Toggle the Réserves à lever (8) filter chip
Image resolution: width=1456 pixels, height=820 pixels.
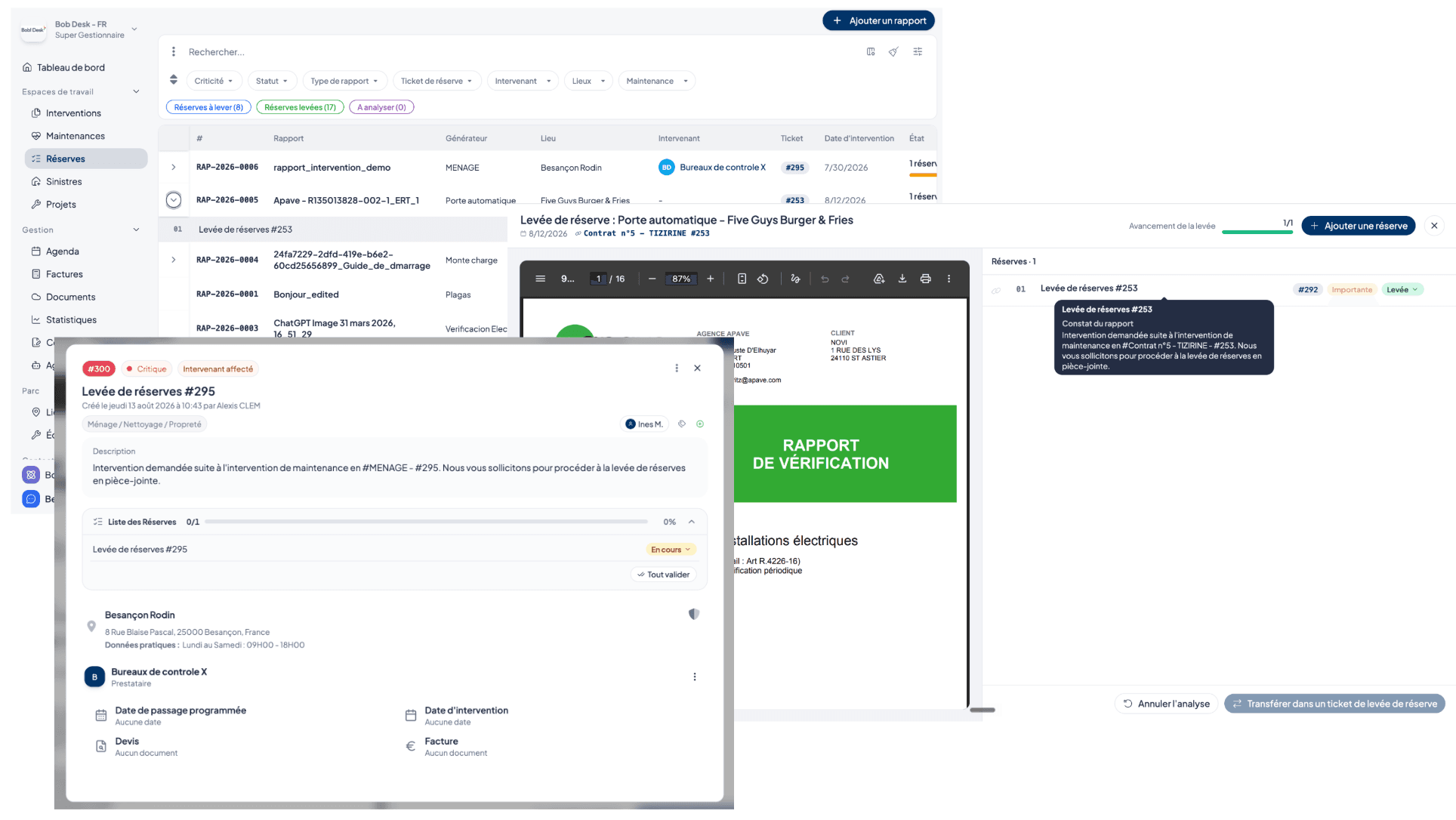(x=208, y=107)
